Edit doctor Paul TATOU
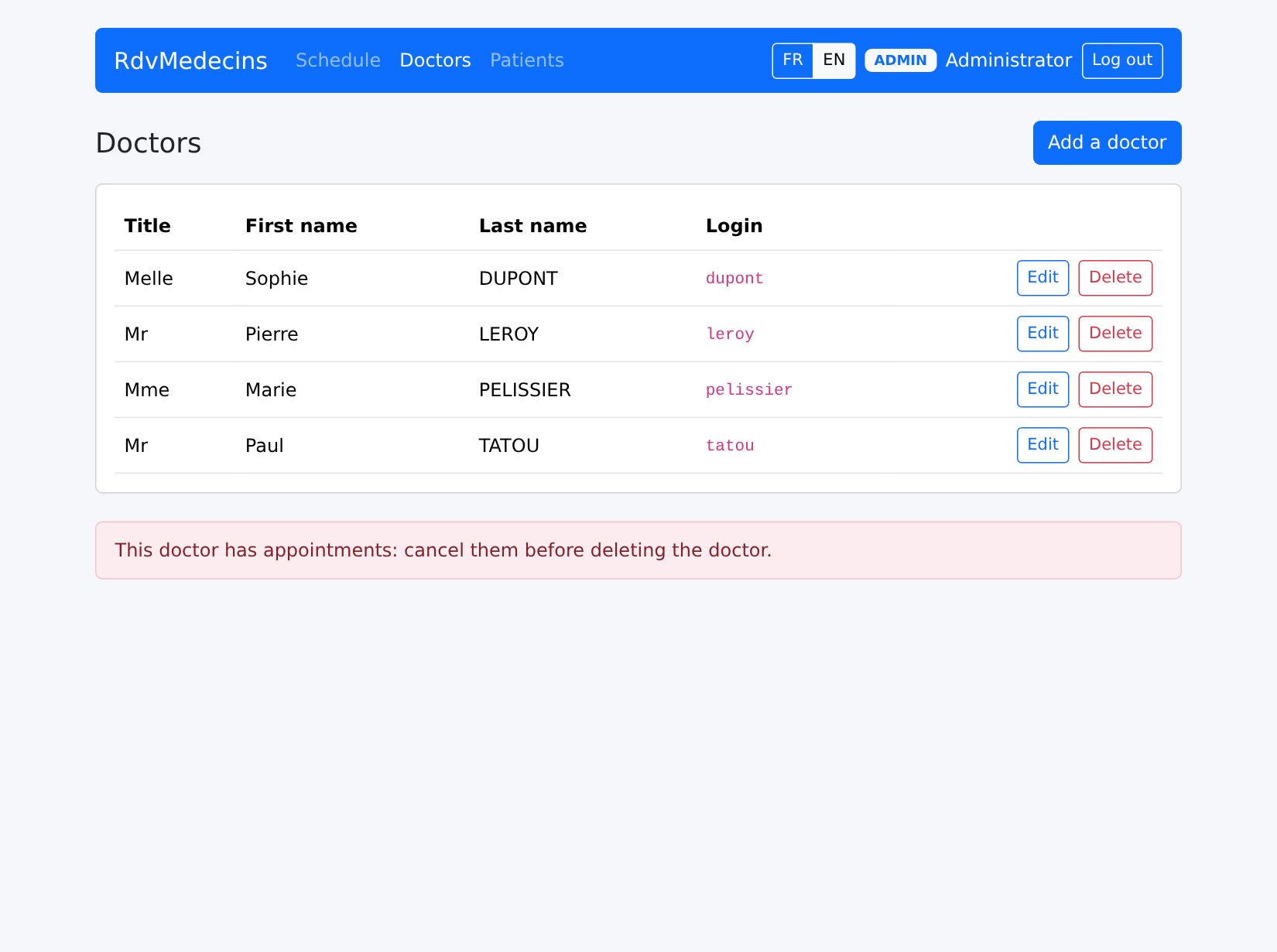The height and width of the screenshot is (952, 1277). (1042, 445)
